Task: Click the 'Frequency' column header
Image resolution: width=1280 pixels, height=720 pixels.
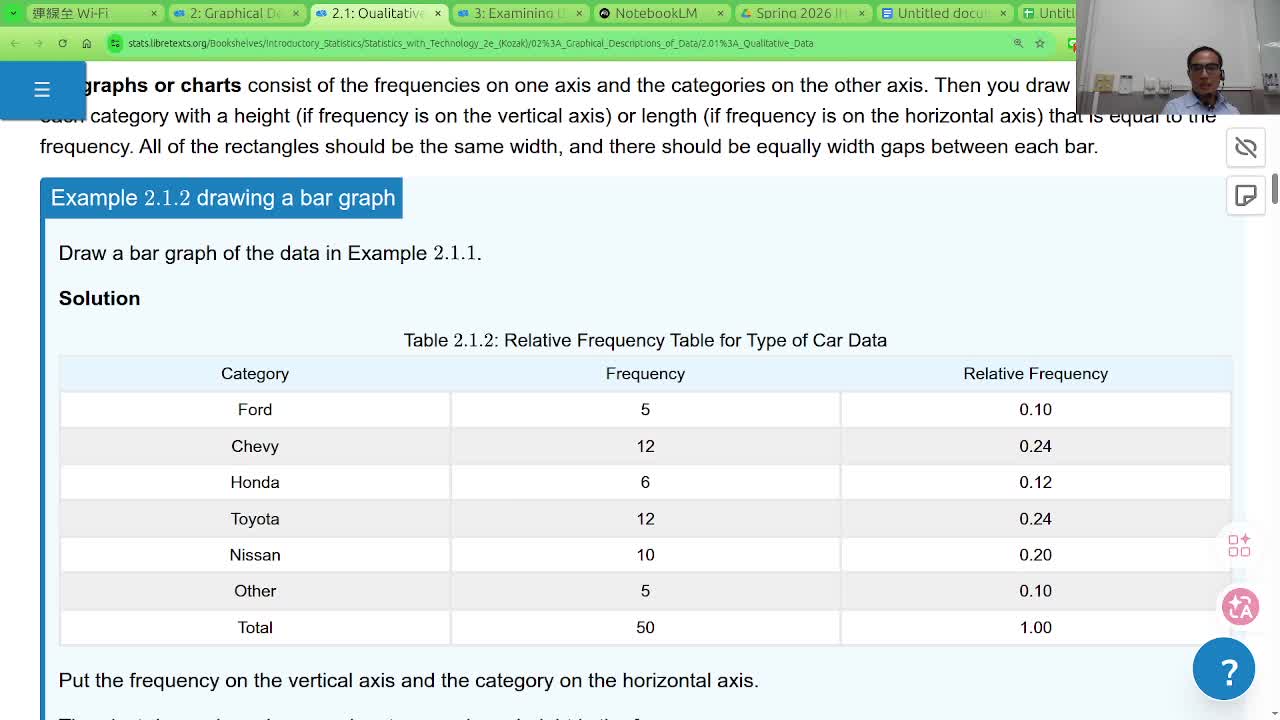Action: (x=645, y=373)
